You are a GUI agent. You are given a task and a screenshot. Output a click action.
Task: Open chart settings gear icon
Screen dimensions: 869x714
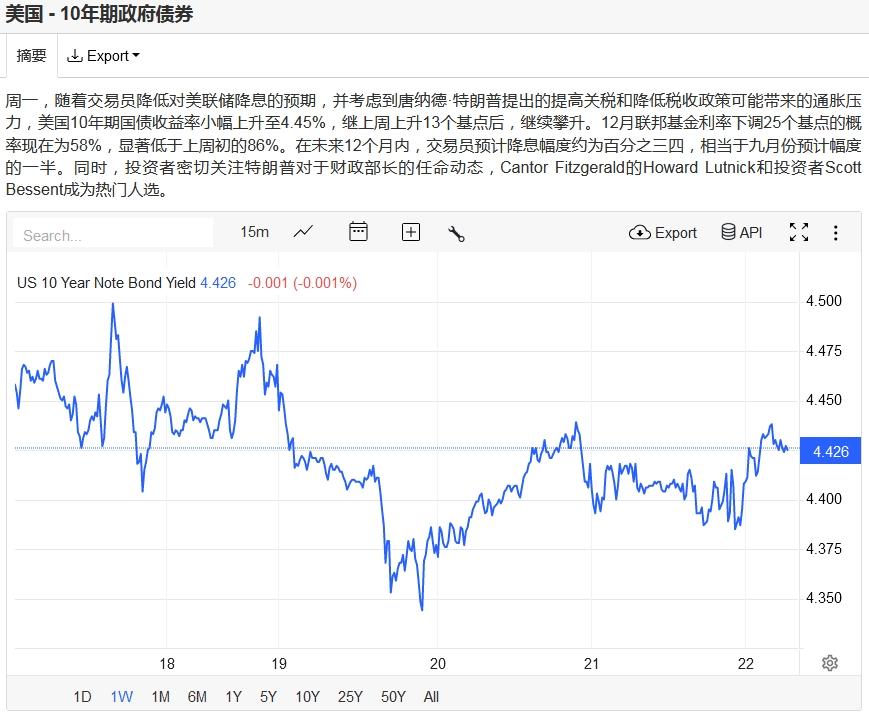pos(829,663)
